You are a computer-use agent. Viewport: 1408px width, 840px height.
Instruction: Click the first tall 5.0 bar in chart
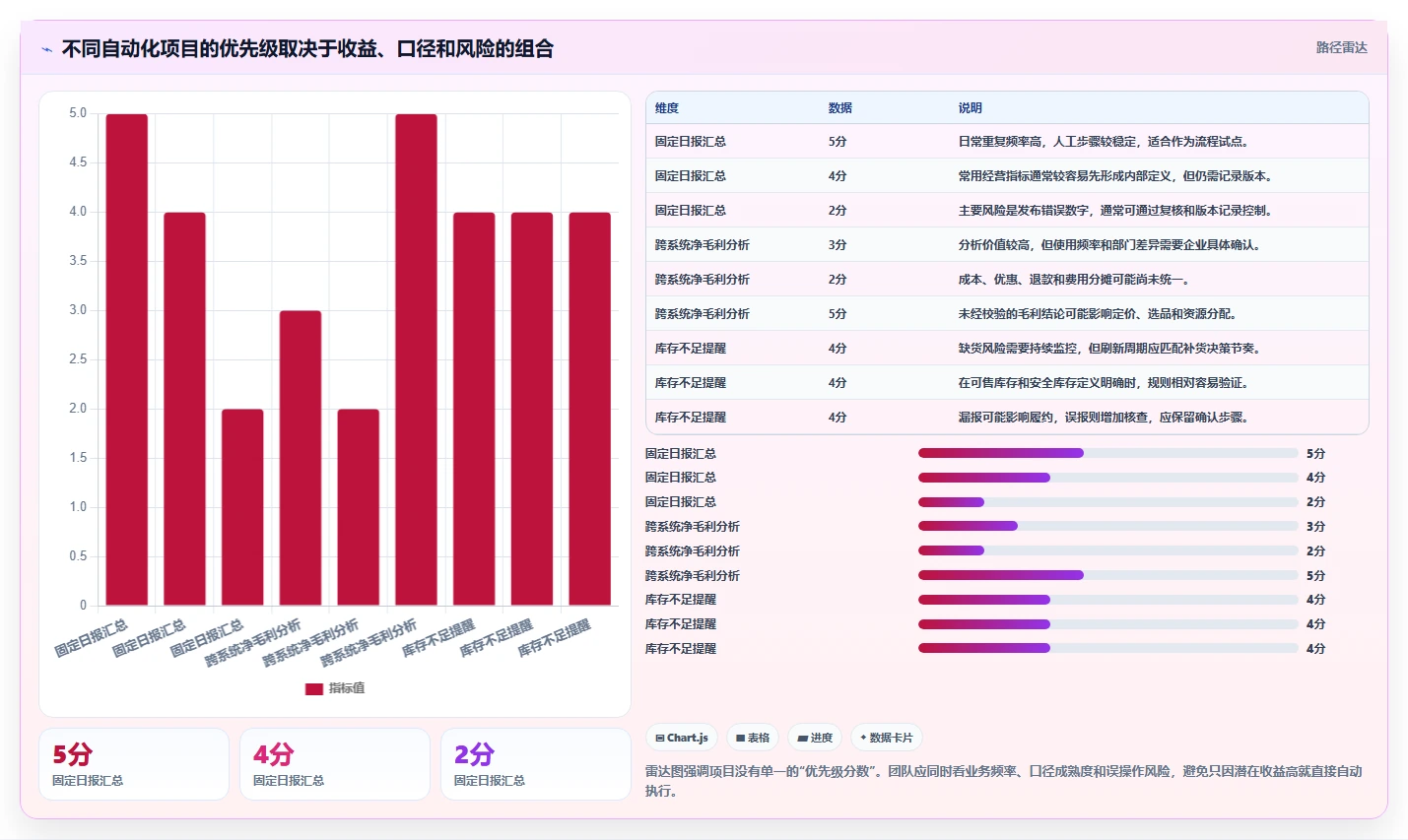127,359
